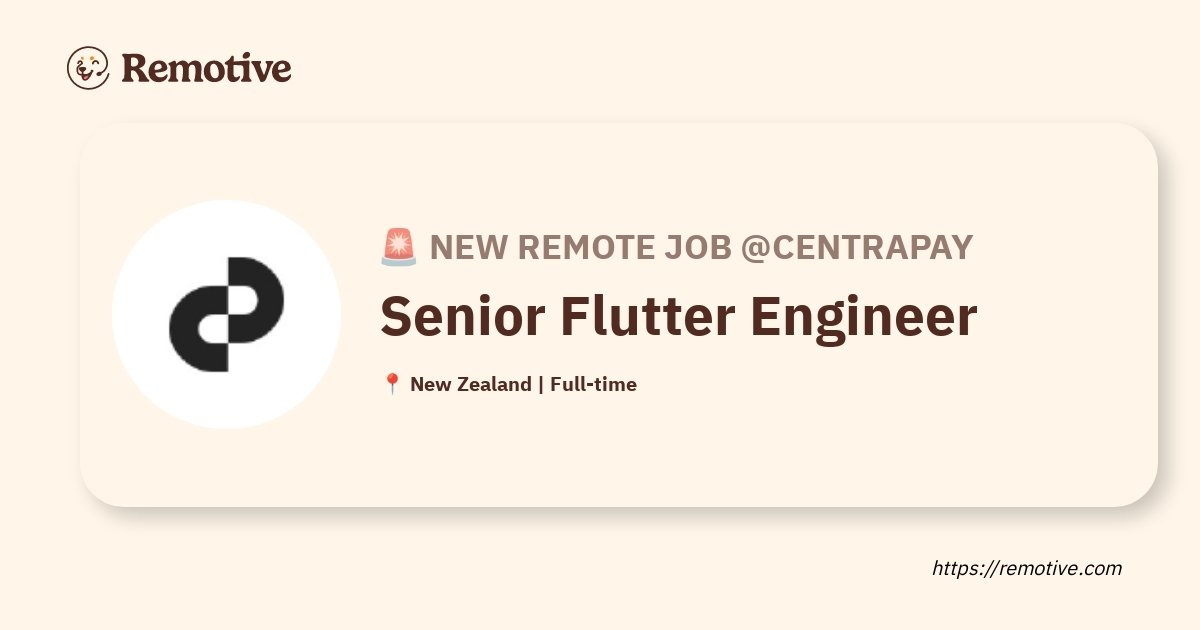Click the word Senior in the job title
Screen dimensions: 1200x630
(x=461, y=316)
